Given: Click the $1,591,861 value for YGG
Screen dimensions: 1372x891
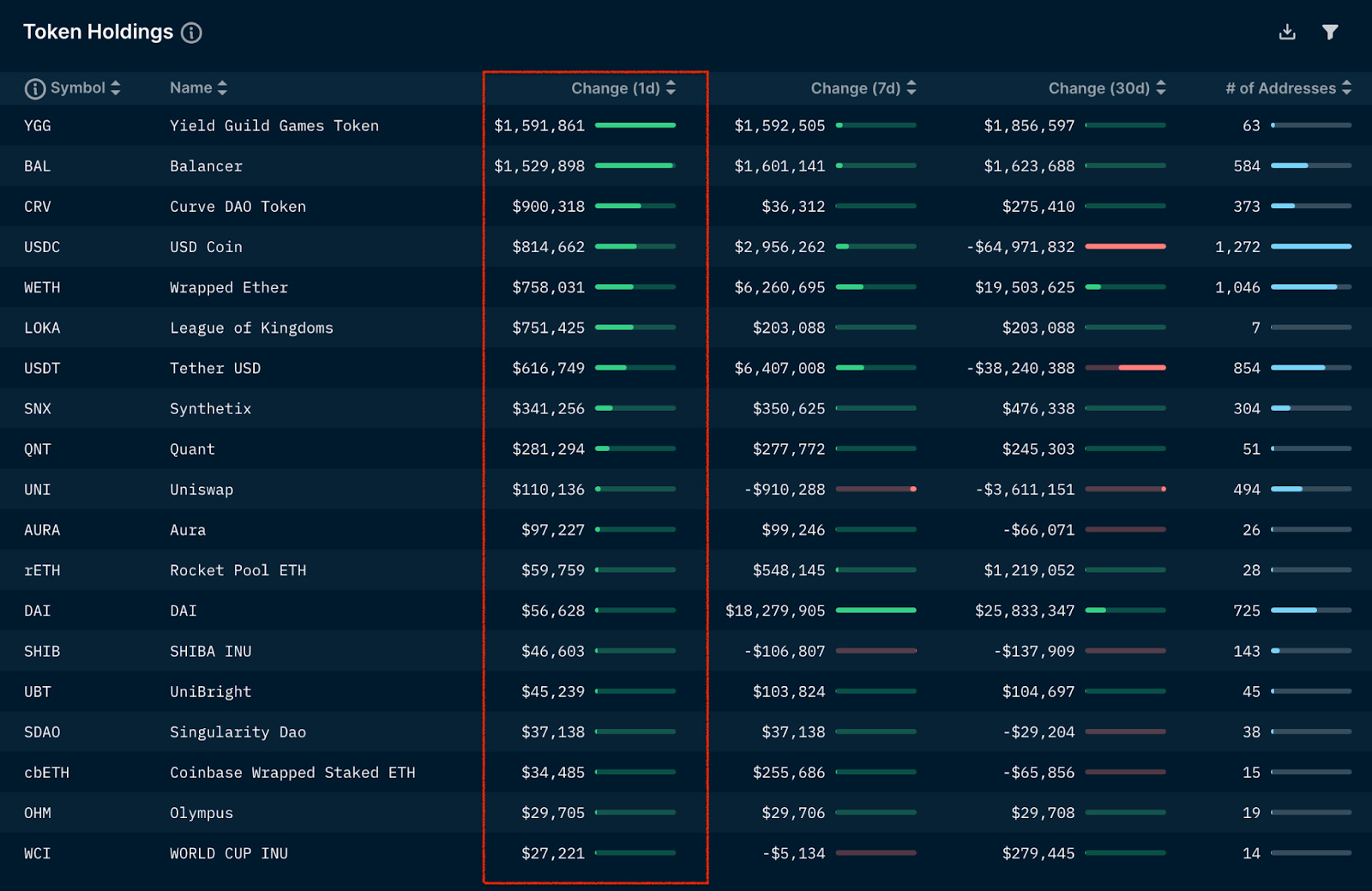Looking at the screenshot, I should pyautogui.click(x=539, y=126).
